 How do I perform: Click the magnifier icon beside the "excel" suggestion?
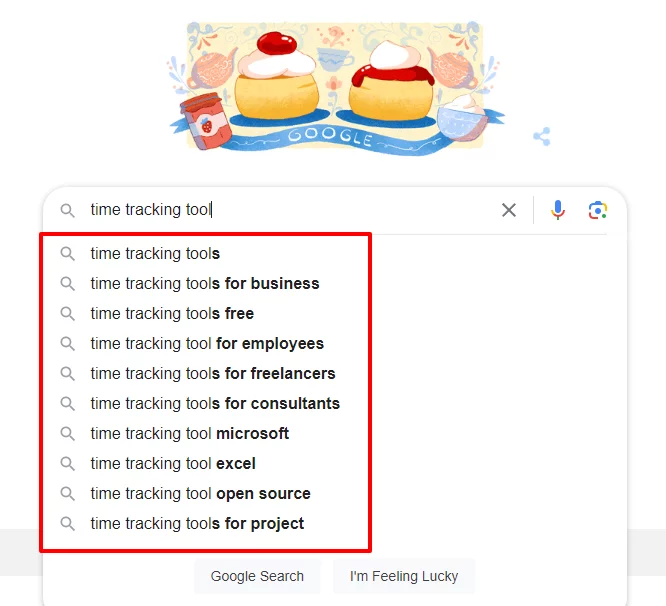click(68, 464)
